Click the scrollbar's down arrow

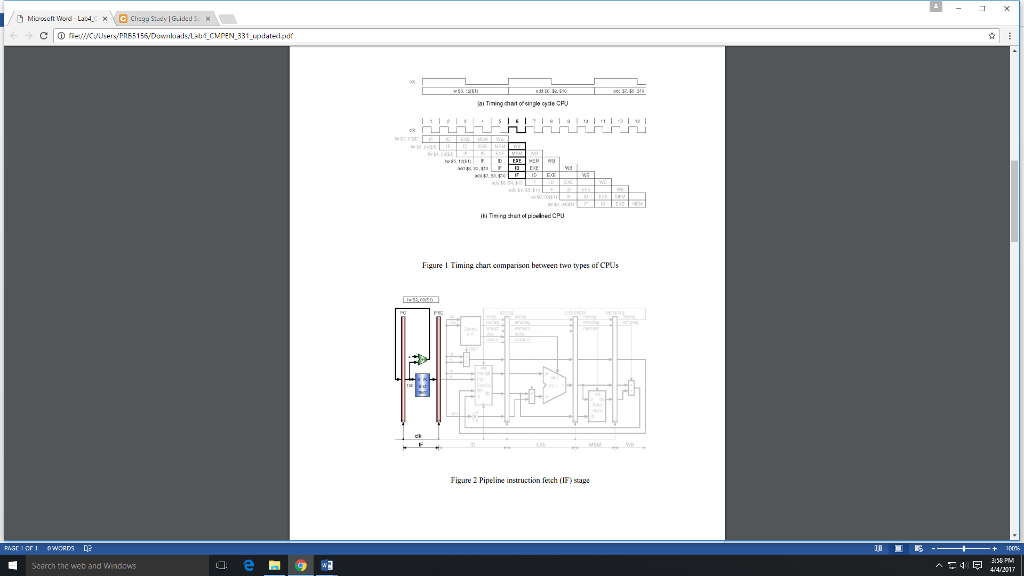click(1016, 533)
